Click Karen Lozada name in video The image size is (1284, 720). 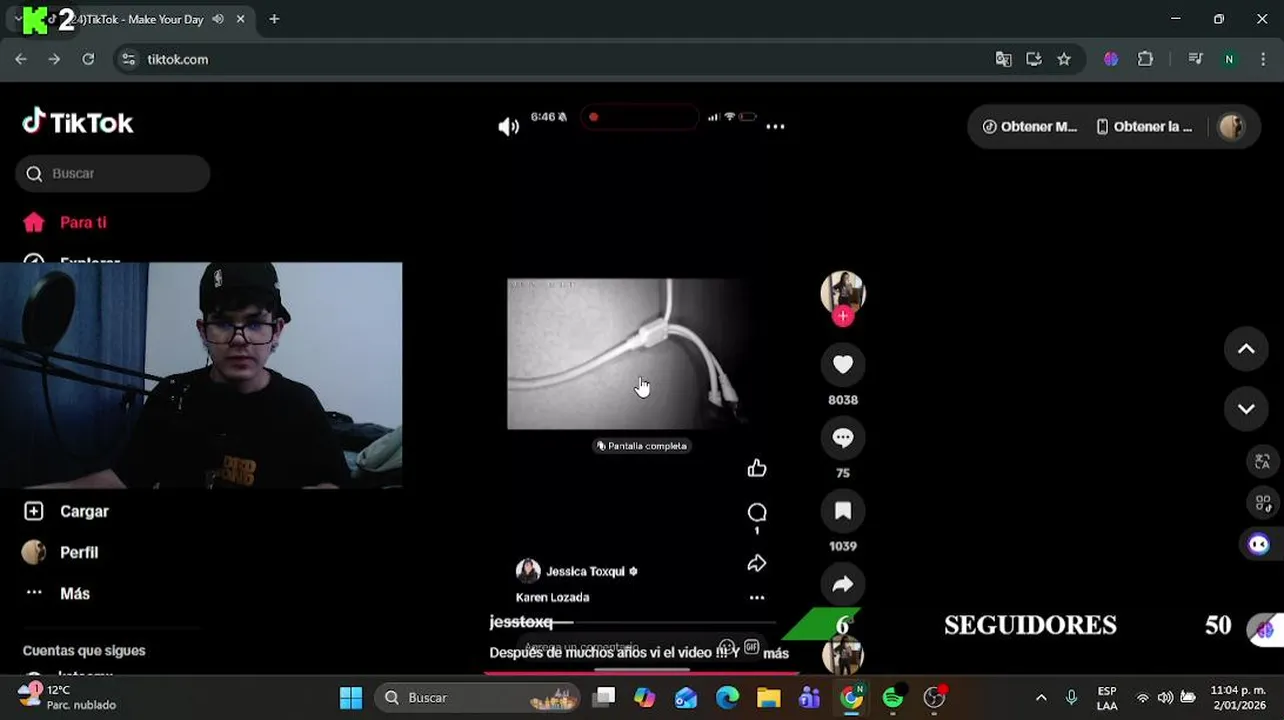(552, 597)
